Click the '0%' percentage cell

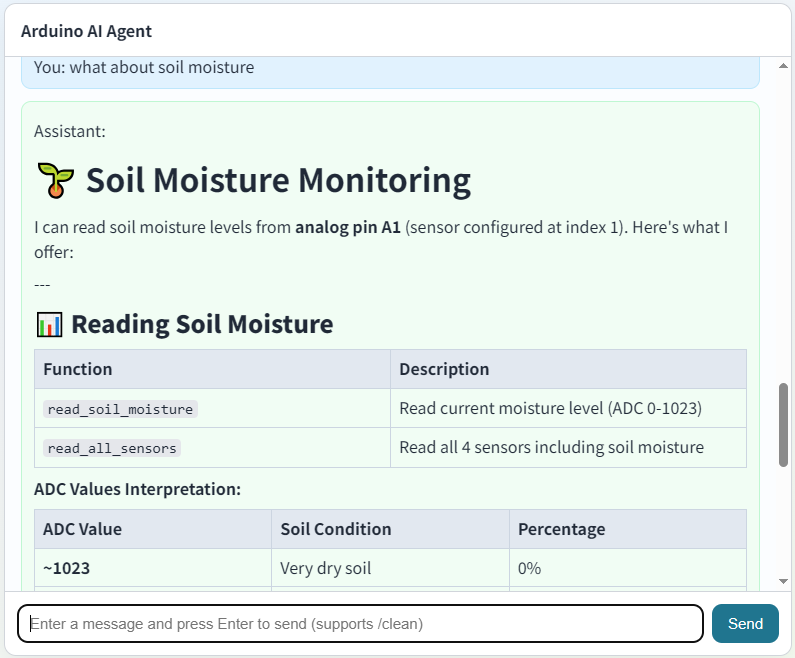pos(628,568)
